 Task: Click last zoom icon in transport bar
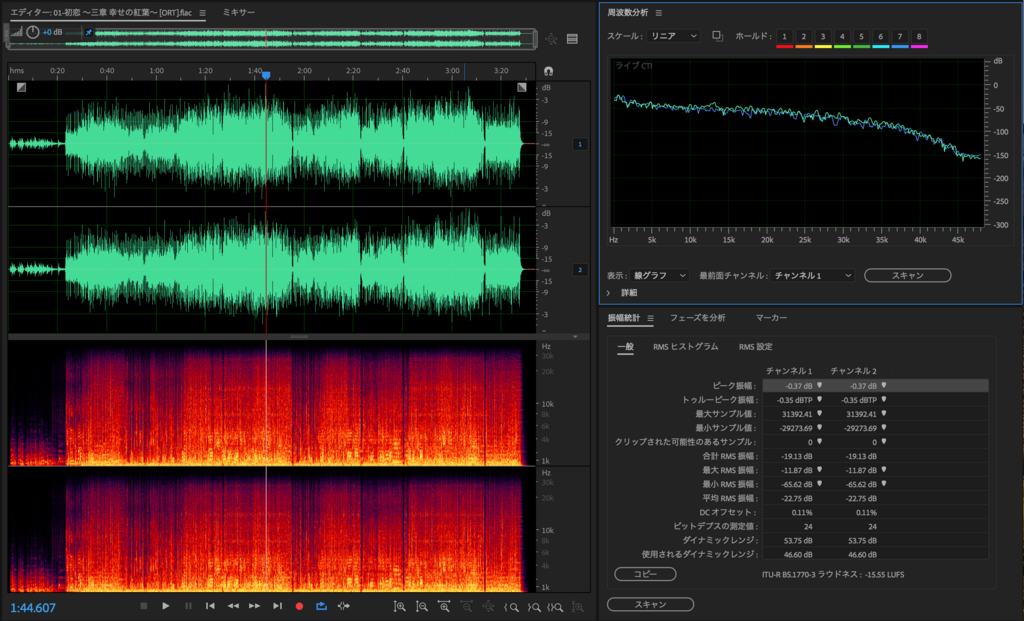(578, 607)
